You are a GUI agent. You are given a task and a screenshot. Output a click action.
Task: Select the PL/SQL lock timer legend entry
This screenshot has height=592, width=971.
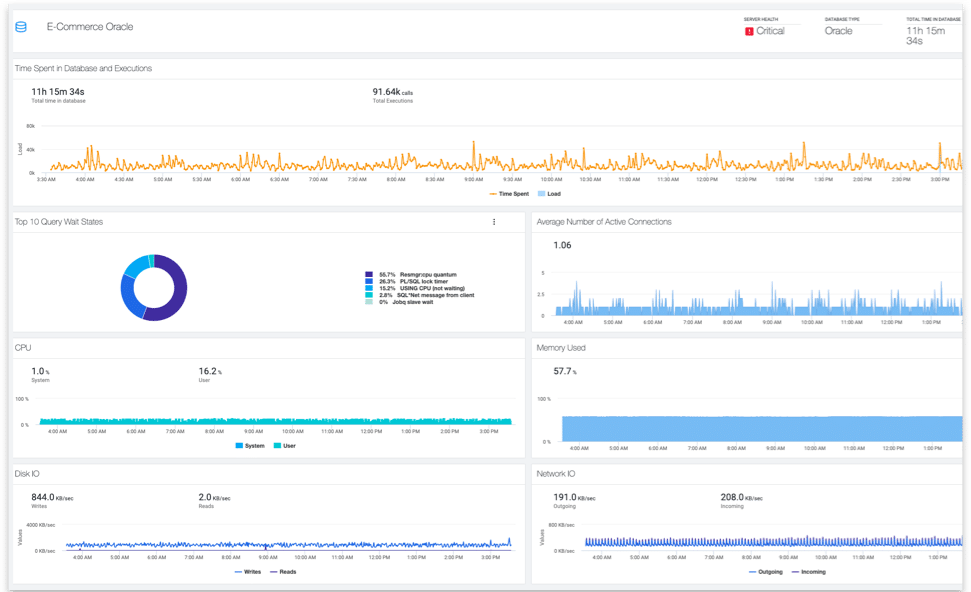[x=407, y=281]
